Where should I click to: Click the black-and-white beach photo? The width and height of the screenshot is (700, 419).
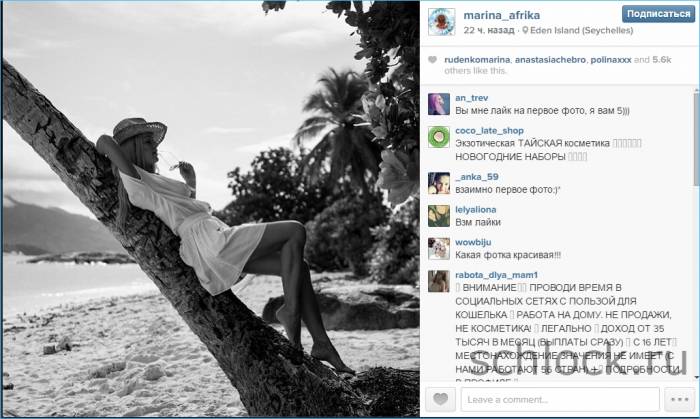point(211,209)
